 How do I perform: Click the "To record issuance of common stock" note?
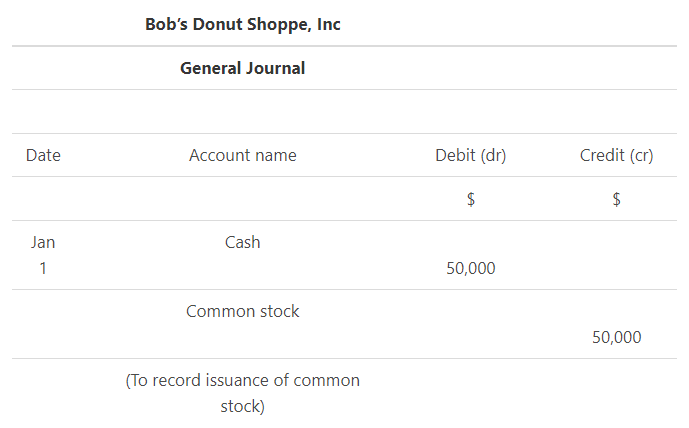click(x=243, y=393)
